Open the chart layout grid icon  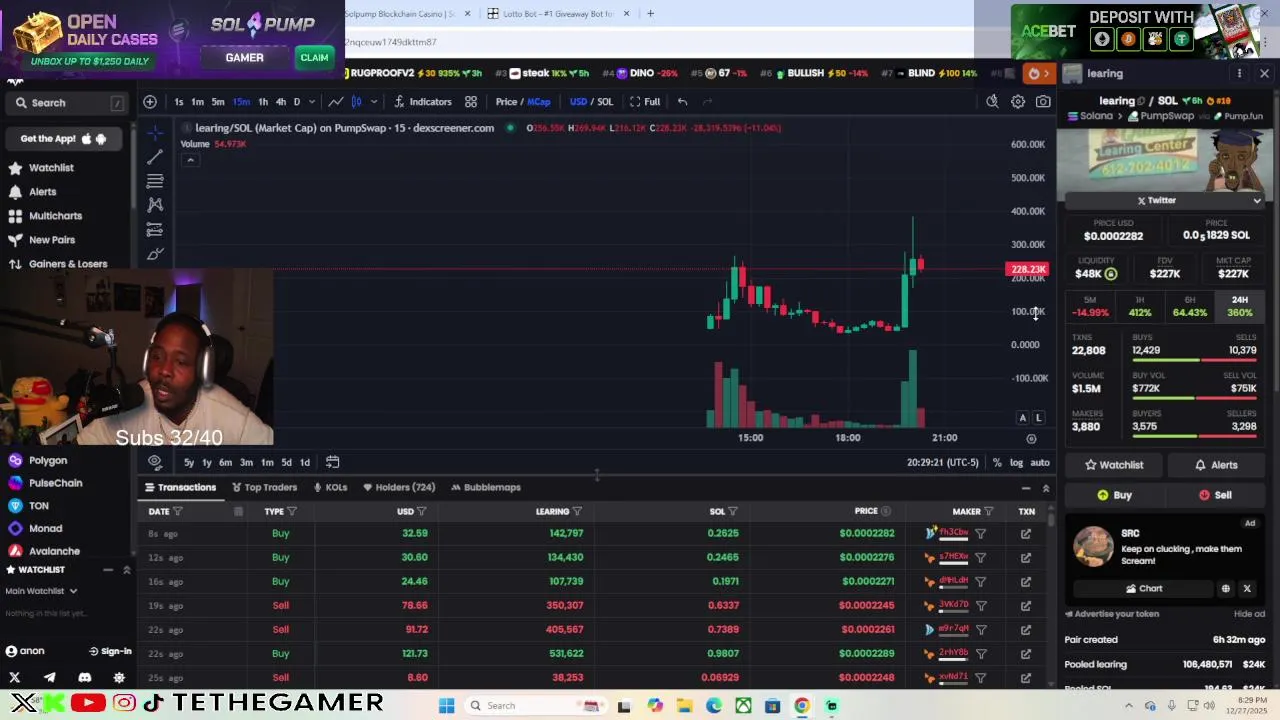point(470,101)
